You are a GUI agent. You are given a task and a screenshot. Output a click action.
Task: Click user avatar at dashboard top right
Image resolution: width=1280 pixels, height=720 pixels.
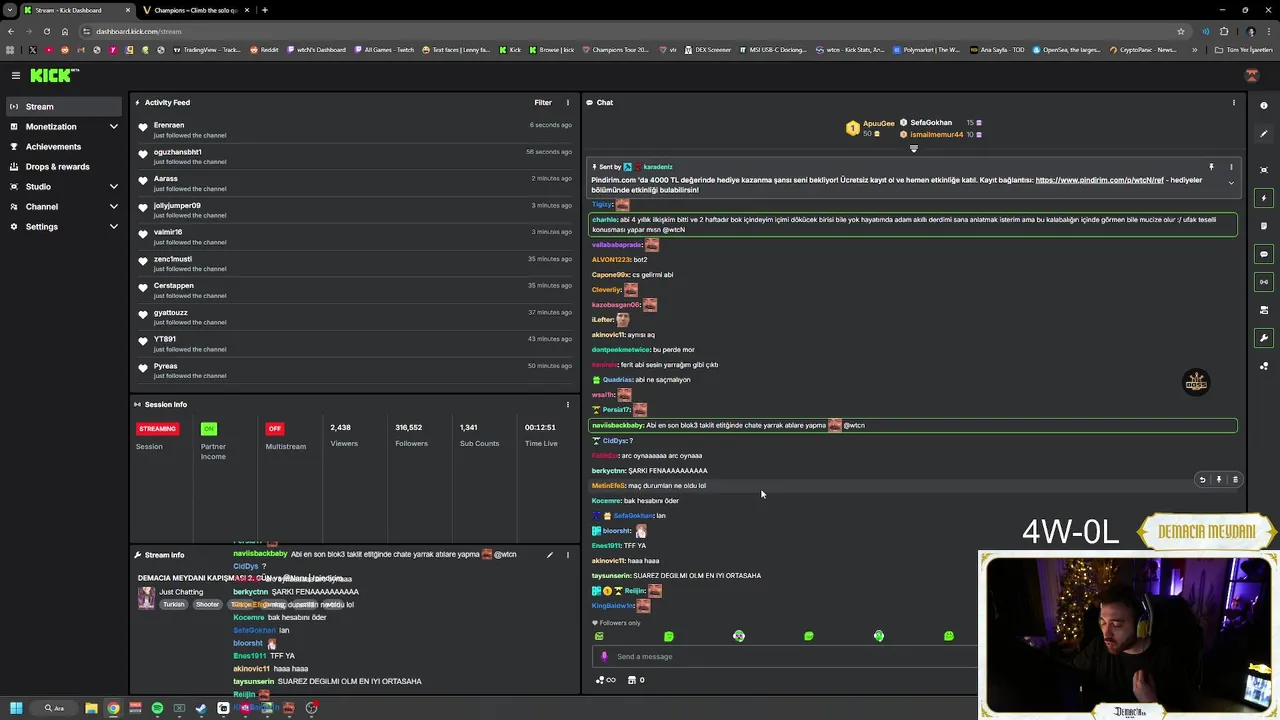1252,76
